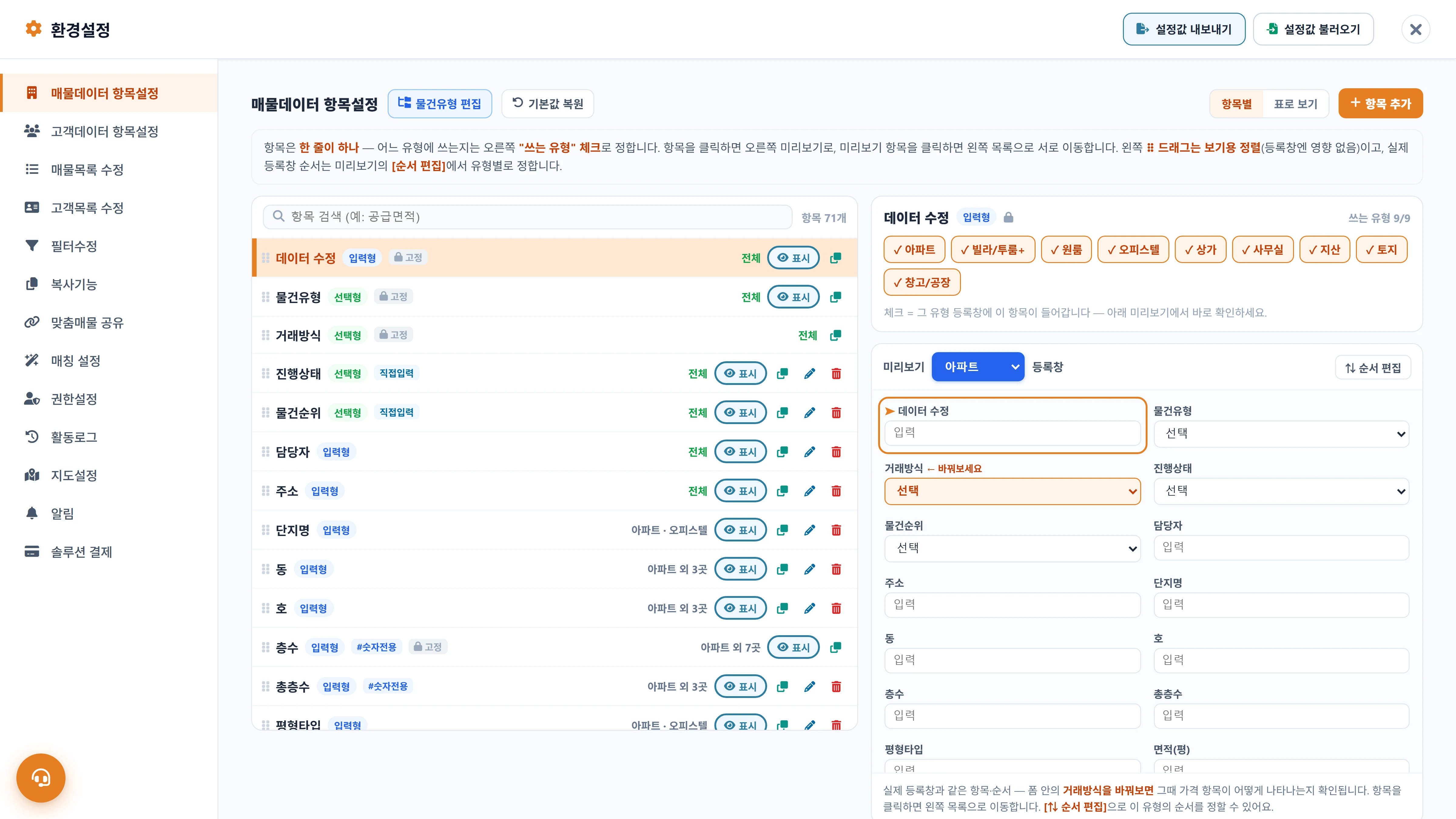The height and width of the screenshot is (819, 1456).
Task: Open 권한설정 in sidebar
Action: coord(109,399)
